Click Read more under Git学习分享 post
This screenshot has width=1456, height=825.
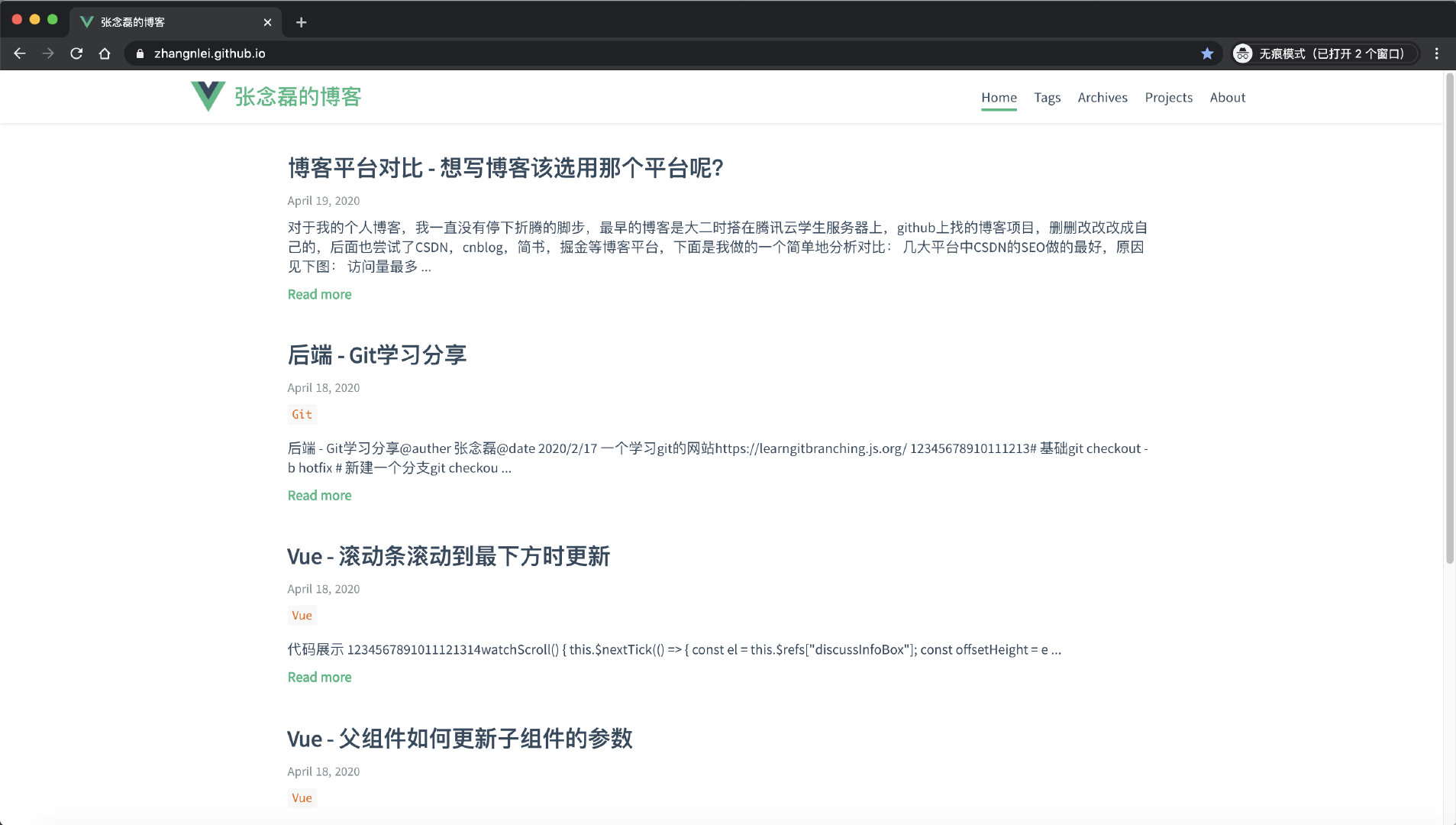[x=319, y=495]
